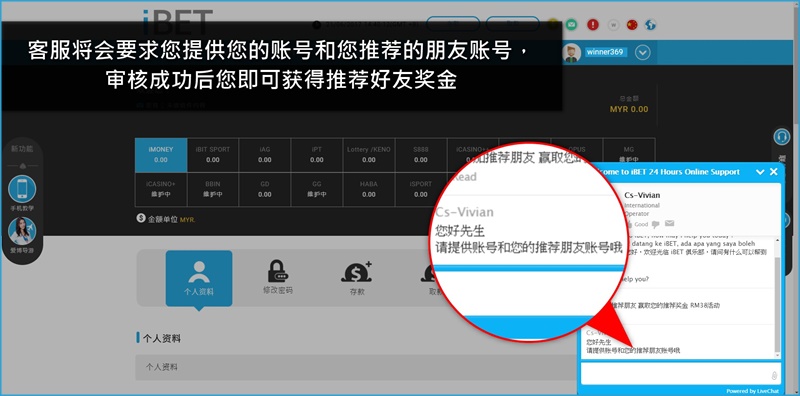Viewport: 800px width, 396px height.
Task: Click the headset support icon on right edge
Action: pos(782,137)
